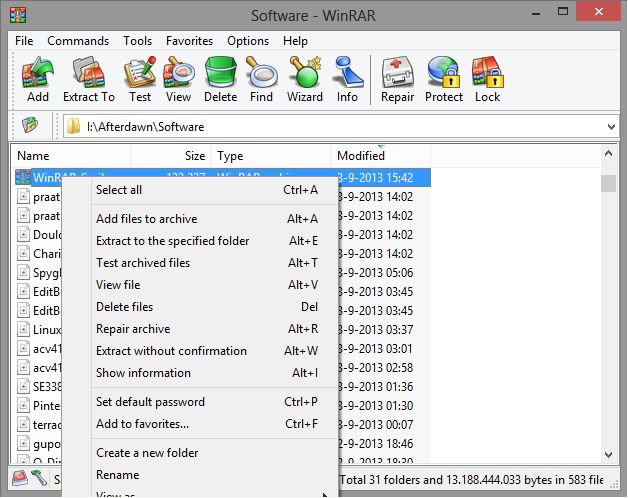Click the Add toolbar icon
This screenshot has height=498, width=628.
pyautogui.click(x=38, y=79)
